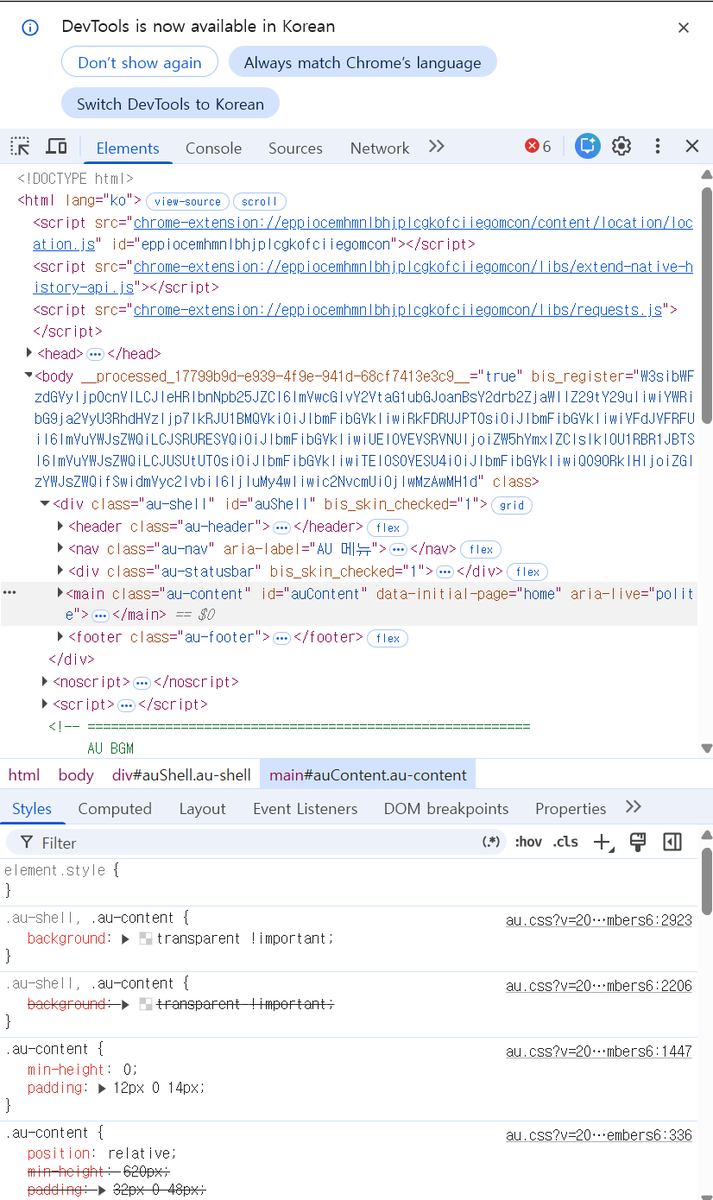Toggle the .cls element classes panel
The width and height of the screenshot is (713, 1200).
pyautogui.click(x=566, y=842)
